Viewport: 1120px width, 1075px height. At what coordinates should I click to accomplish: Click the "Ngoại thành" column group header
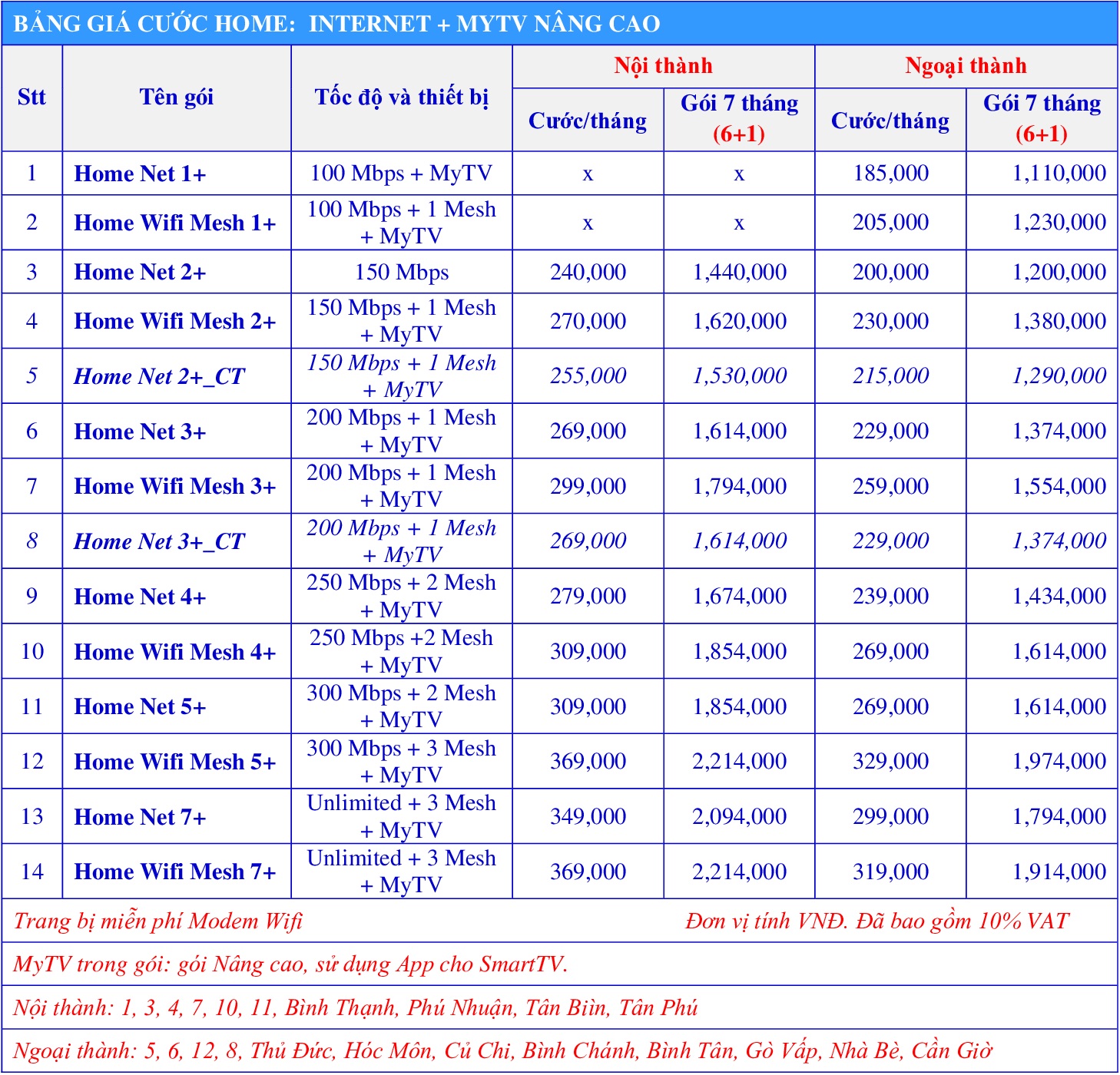click(x=966, y=66)
